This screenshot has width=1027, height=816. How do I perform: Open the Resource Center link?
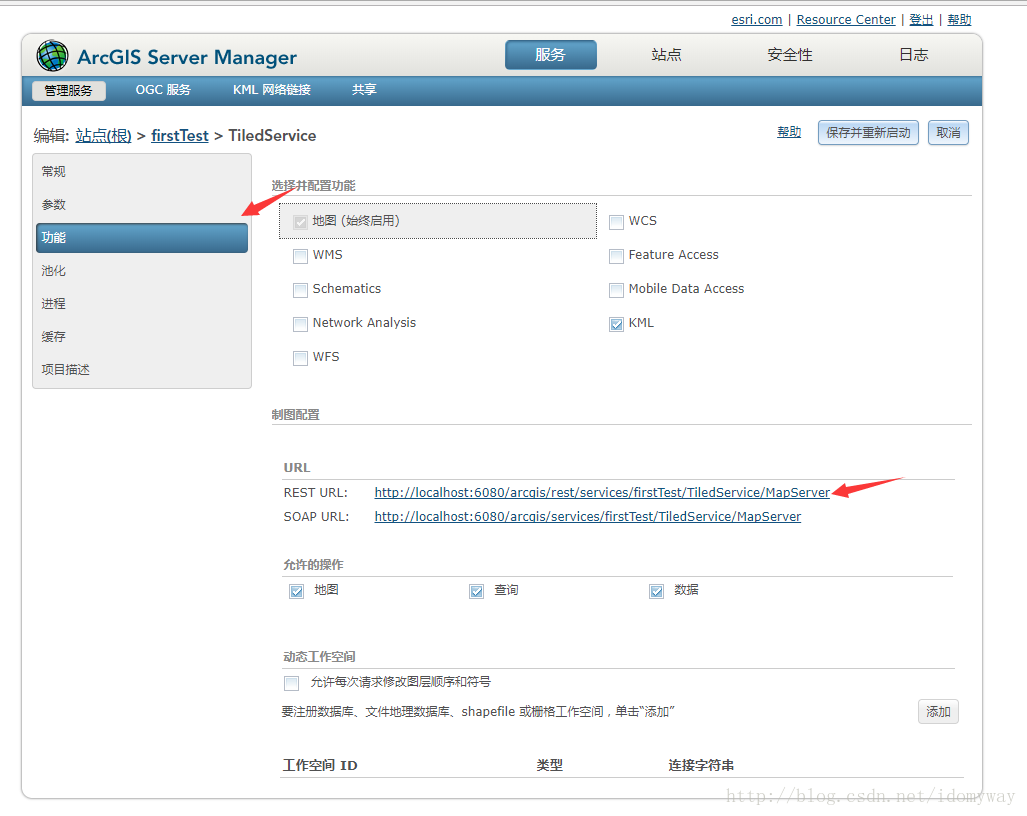(846, 20)
